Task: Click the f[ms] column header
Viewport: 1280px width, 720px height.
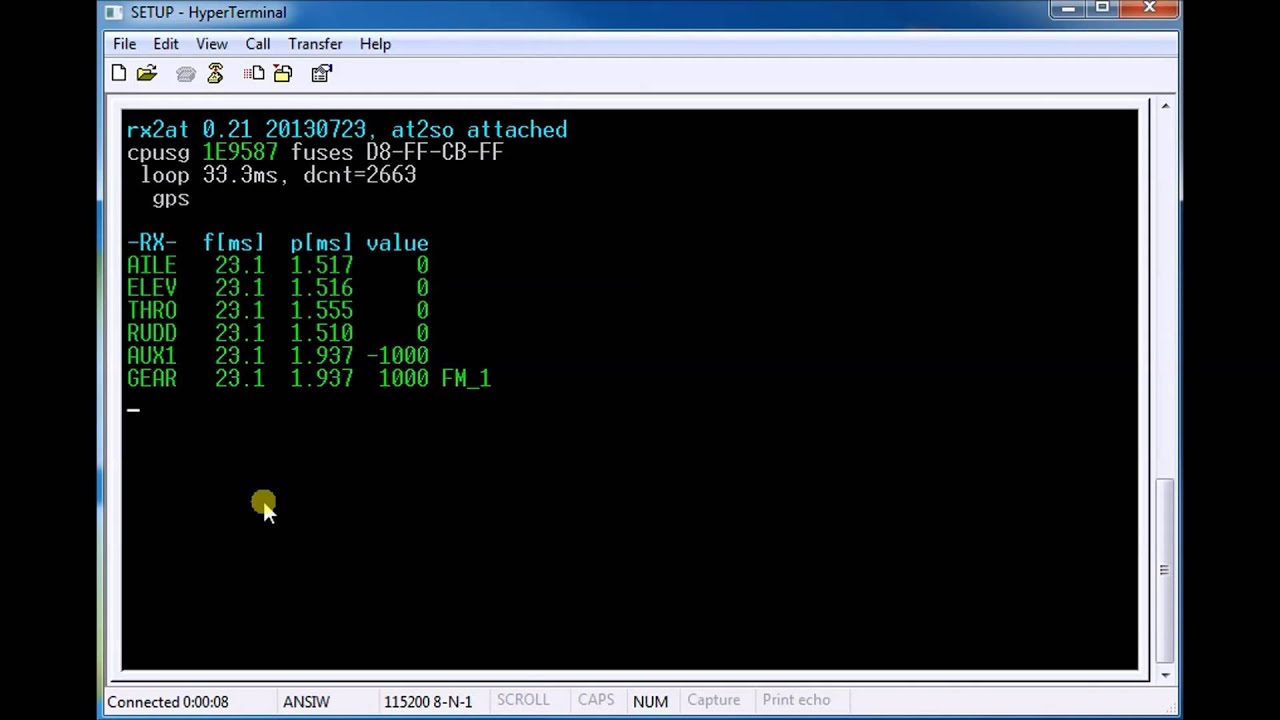Action: (234, 243)
